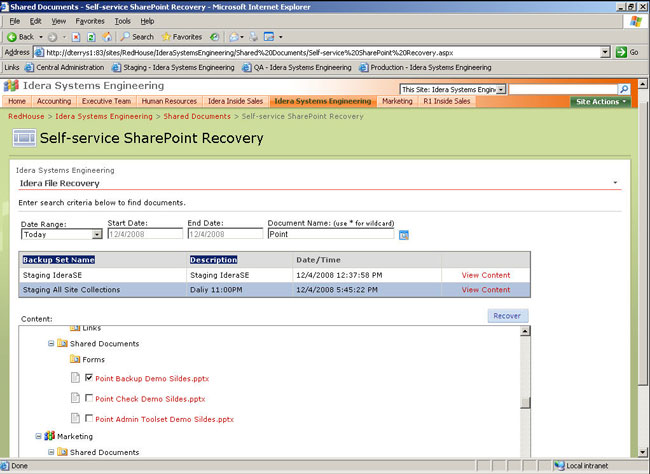Open Production - Idera Systems Engineering link
The width and height of the screenshot is (650, 474).
[x=425, y=67]
